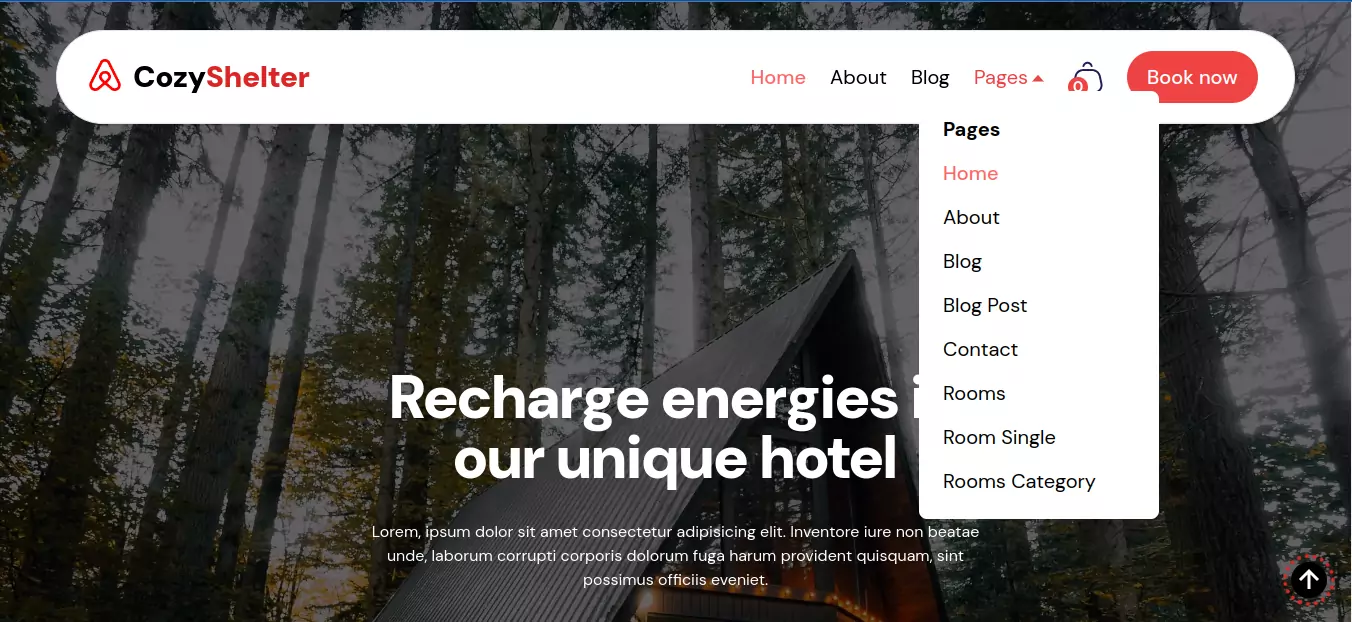This screenshot has height=622, width=1352.
Task: Choose Blog from the Pages dropdown
Action: [962, 261]
